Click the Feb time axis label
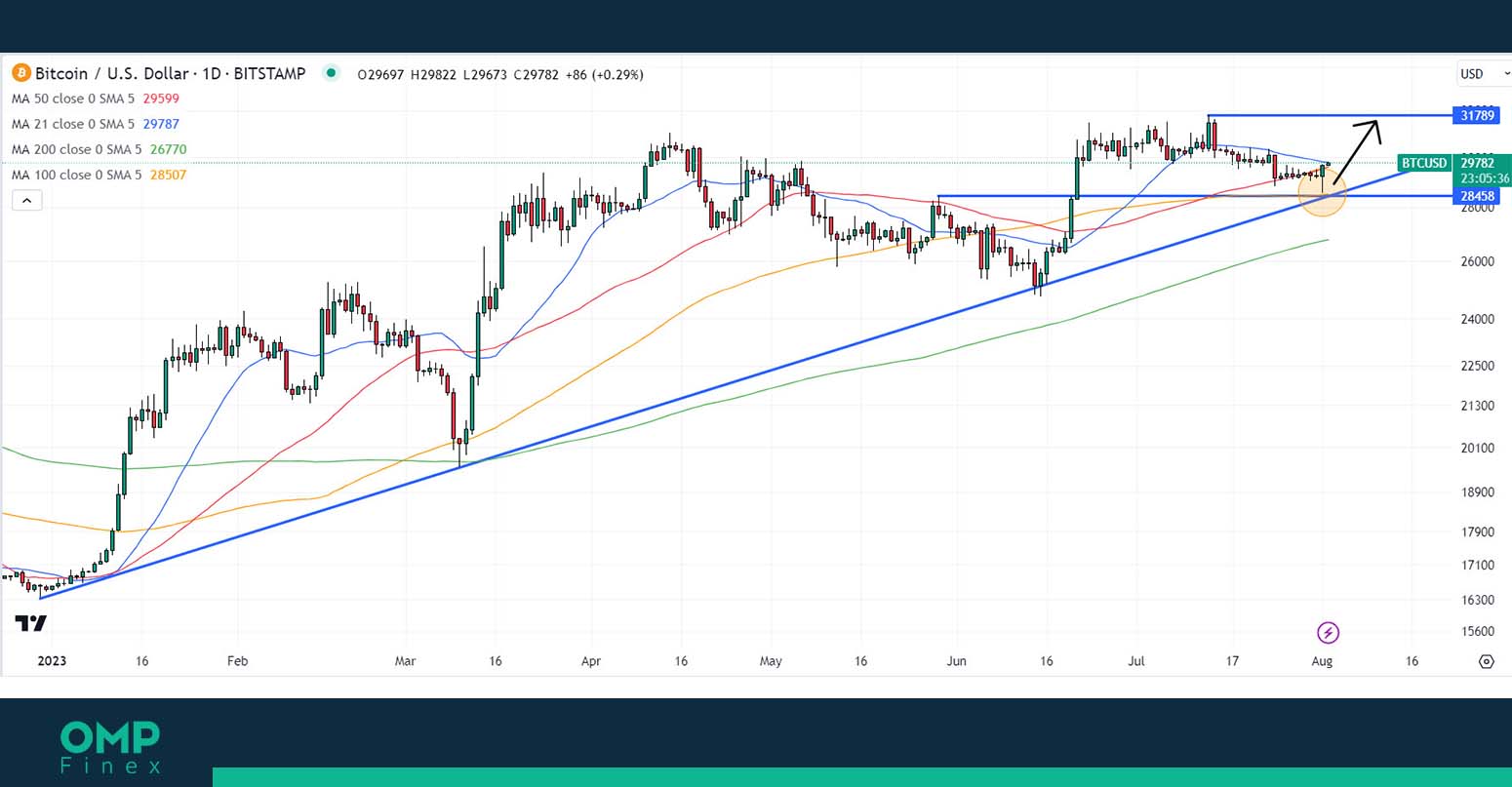This screenshot has height=787, width=1512. pyautogui.click(x=237, y=661)
